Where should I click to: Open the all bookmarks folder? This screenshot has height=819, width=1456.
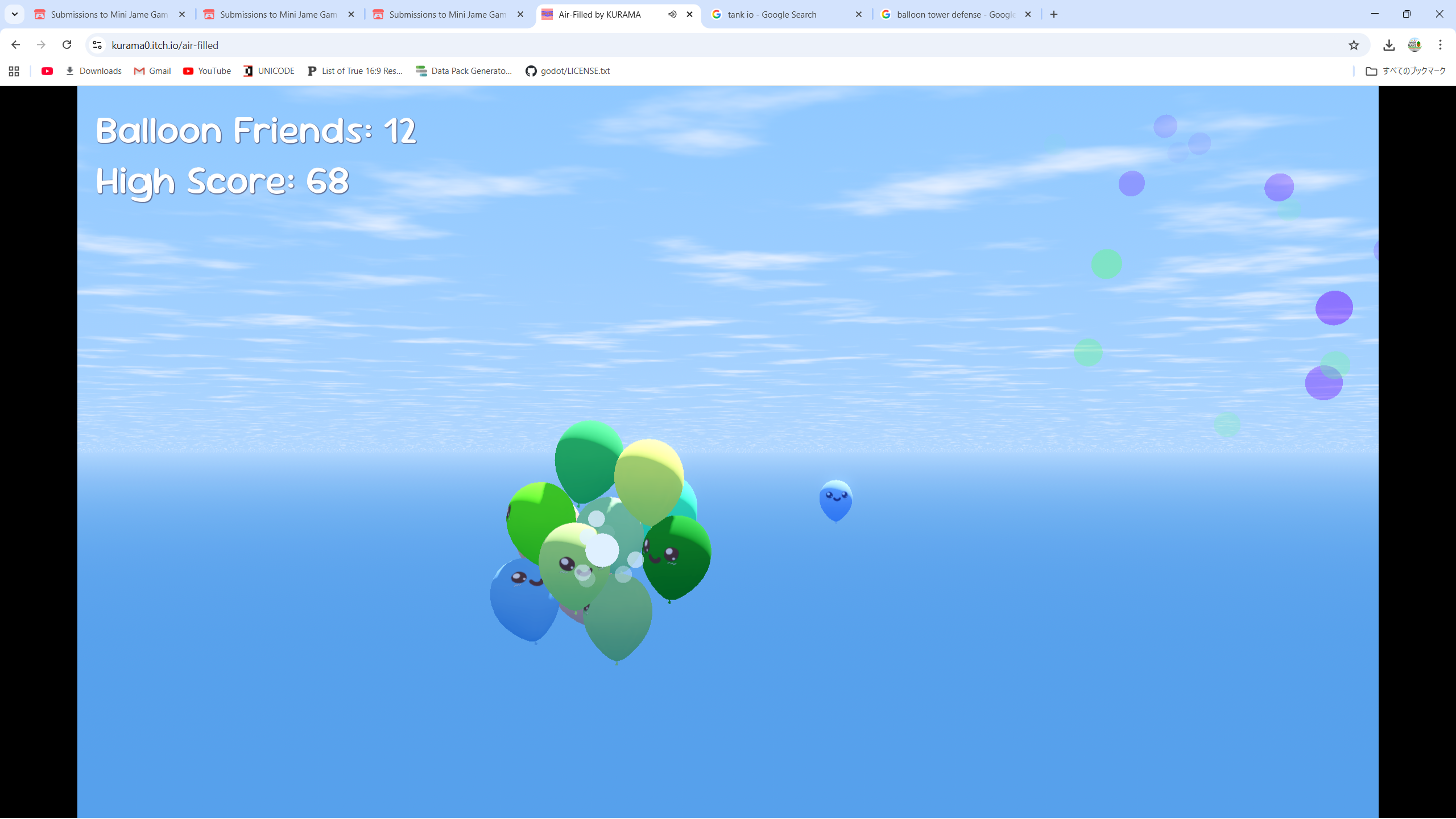[x=1405, y=71]
